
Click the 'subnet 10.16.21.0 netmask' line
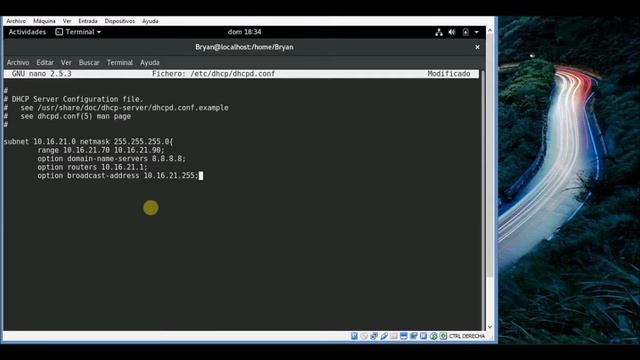click(89, 142)
